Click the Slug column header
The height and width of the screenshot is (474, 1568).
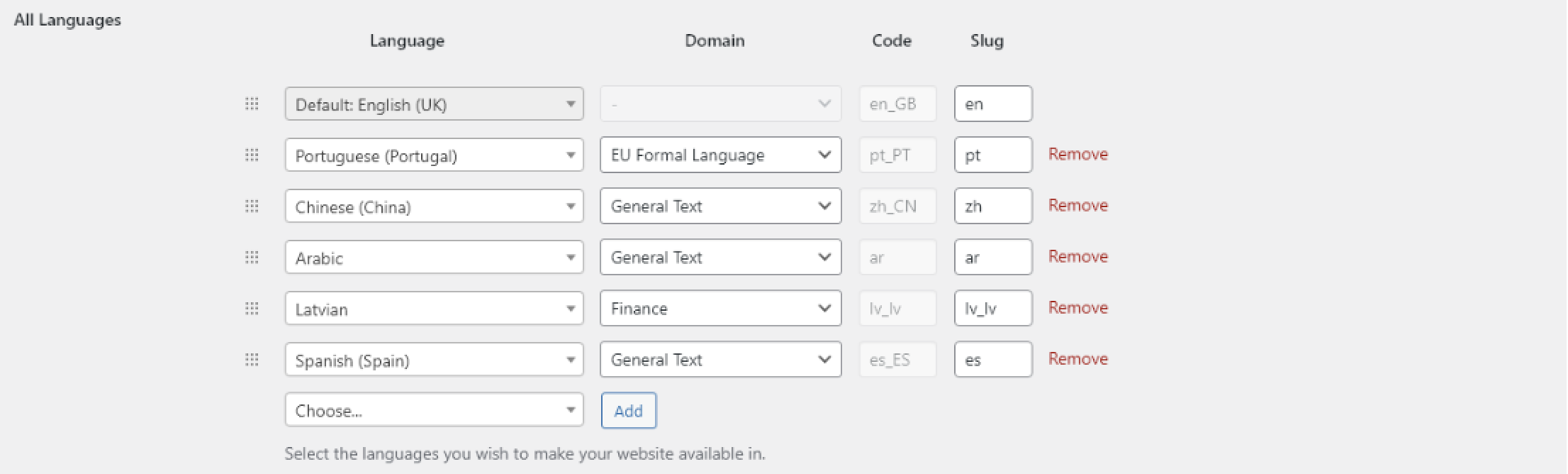[987, 41]
